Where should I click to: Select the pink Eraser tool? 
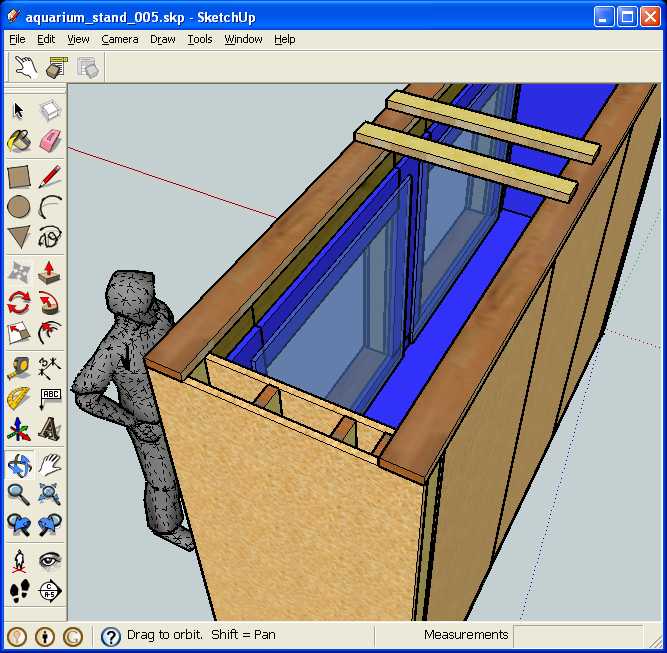coord(50,141)
